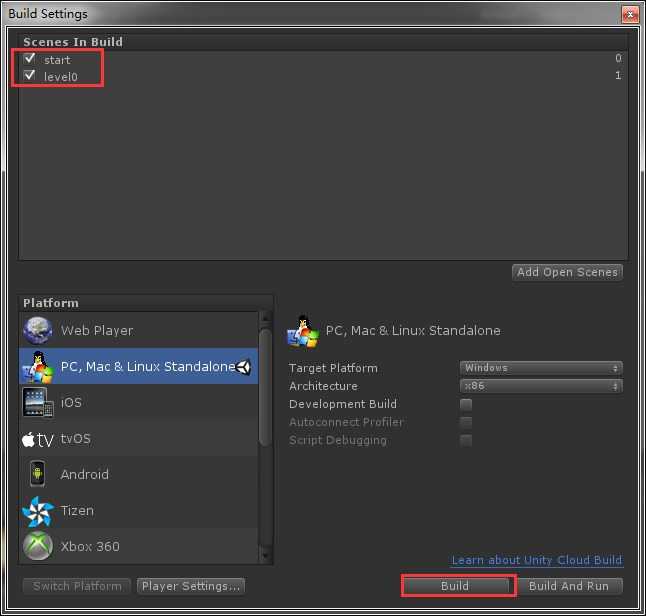This screenshot has height=616, width=646.
Task: Click the Unity logo on selected platform row
Action: pos(243,367)
